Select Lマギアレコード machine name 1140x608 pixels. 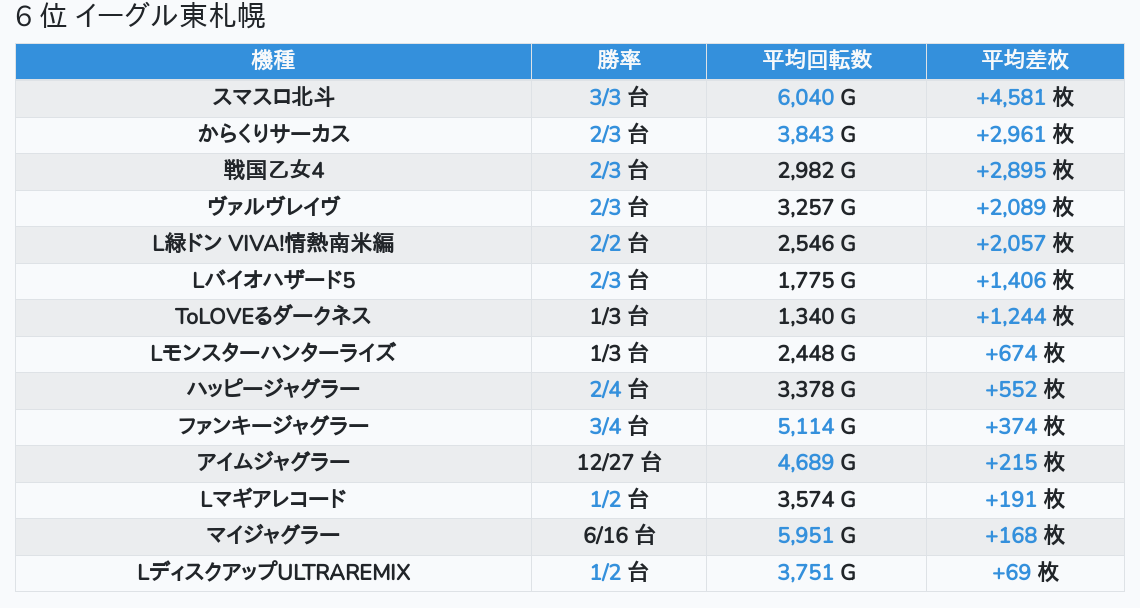[x=273, y=499]
